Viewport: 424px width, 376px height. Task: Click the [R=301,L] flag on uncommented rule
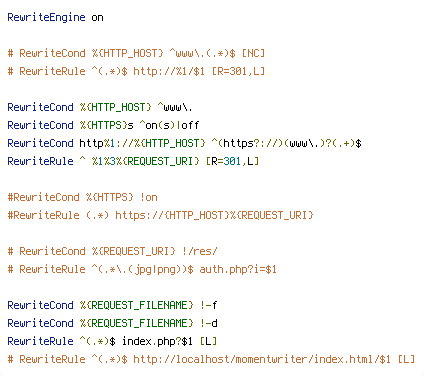click(232, 161)
